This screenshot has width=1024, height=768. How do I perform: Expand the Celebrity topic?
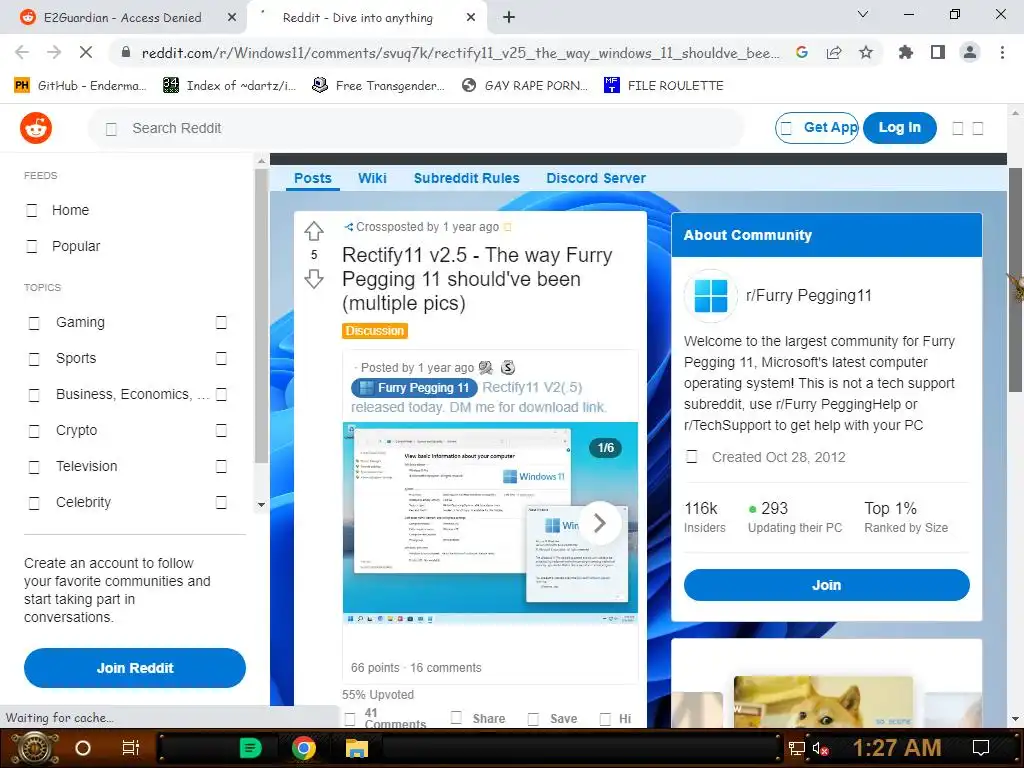(221, 502)
